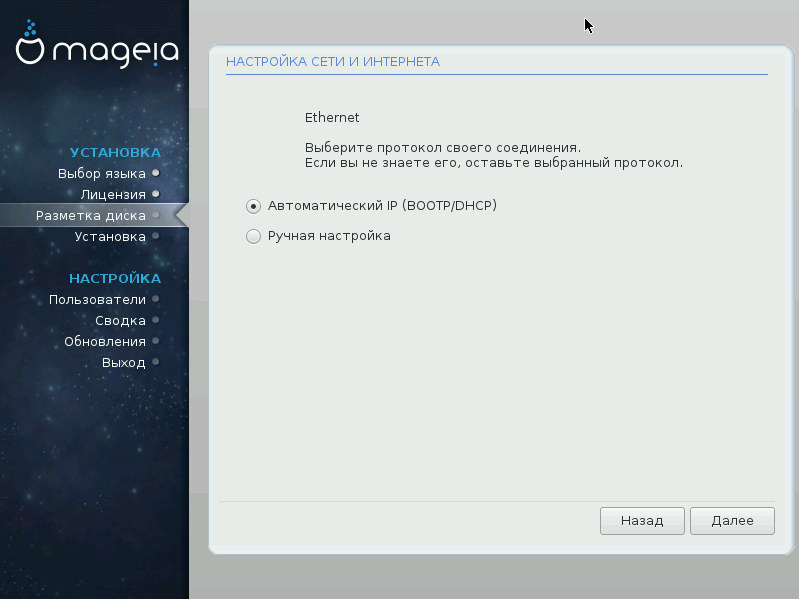
Task: Click the bullet beside Обновления
Action: pyautogui.click(x=156, y=341)
